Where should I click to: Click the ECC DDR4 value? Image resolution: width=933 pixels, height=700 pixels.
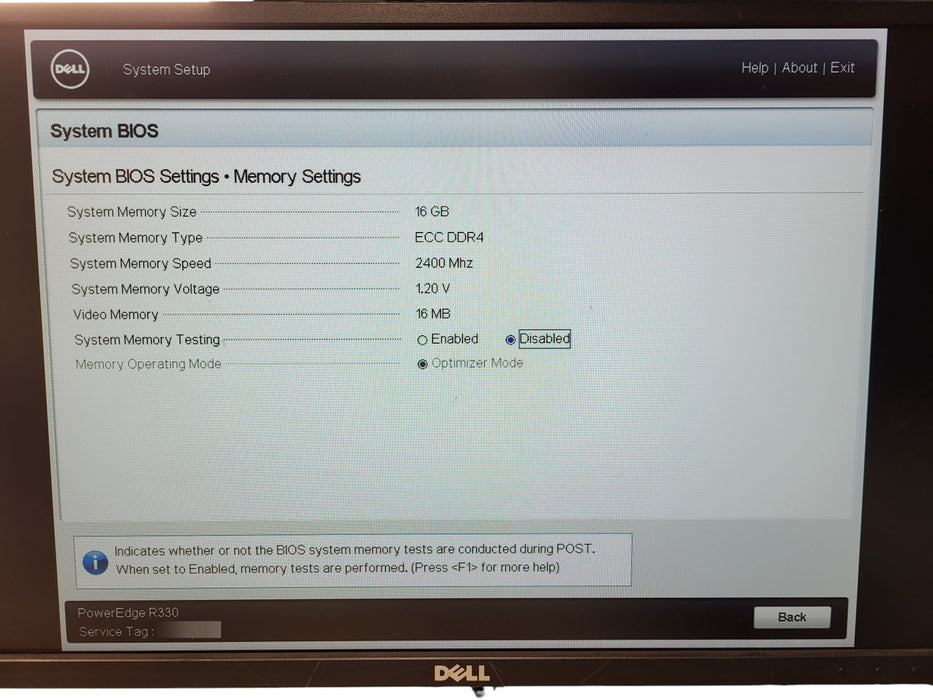coord(449,237)
